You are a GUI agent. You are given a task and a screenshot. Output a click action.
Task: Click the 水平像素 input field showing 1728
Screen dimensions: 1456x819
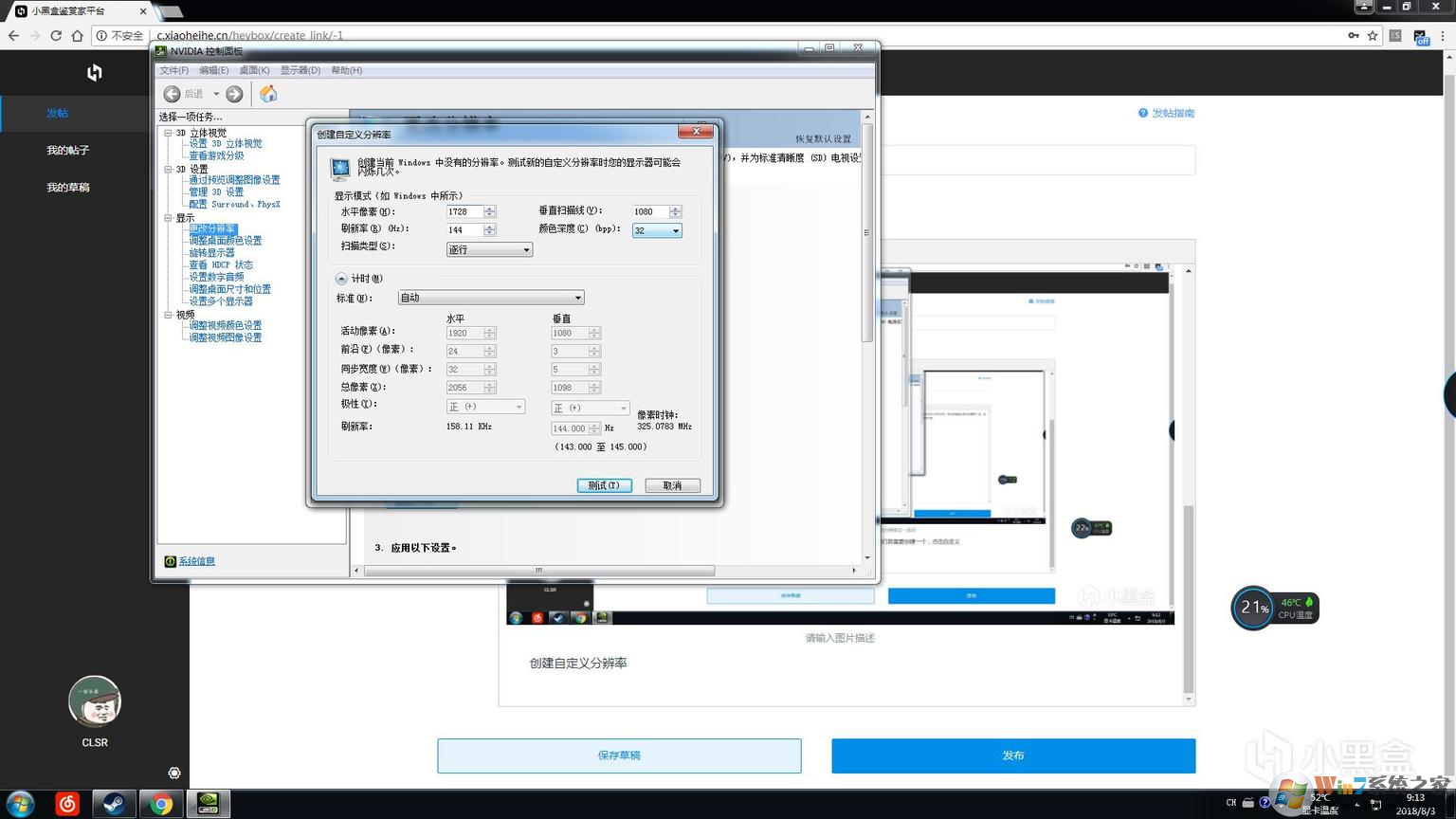[x=464, y=211]
